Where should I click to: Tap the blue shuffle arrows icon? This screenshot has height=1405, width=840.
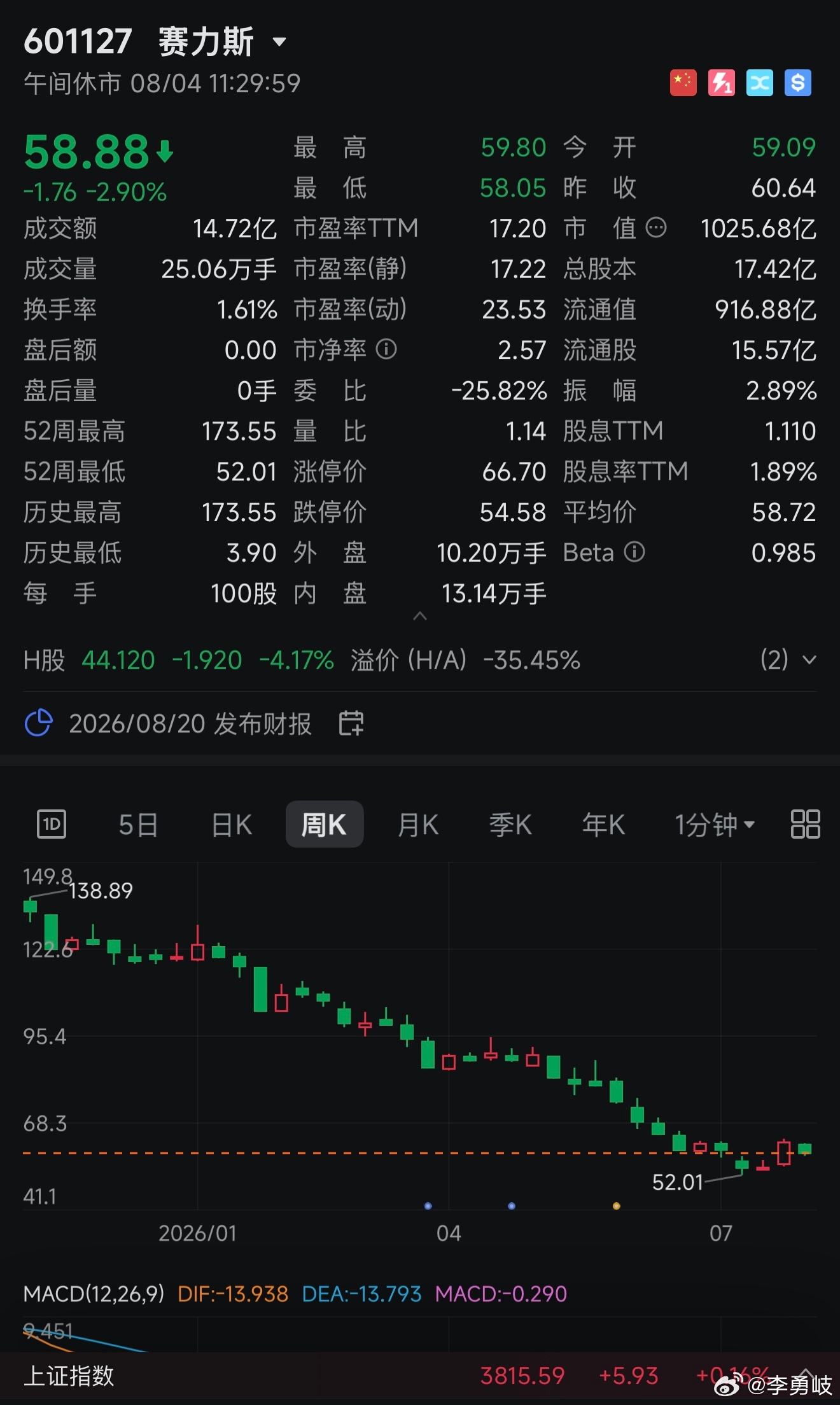point(759,83)
